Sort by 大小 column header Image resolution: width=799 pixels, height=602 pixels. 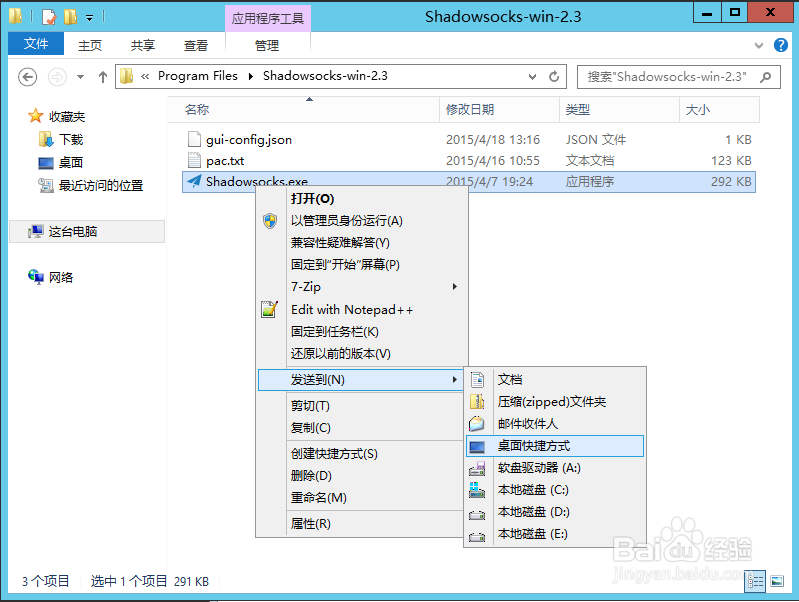coord(719,110)
